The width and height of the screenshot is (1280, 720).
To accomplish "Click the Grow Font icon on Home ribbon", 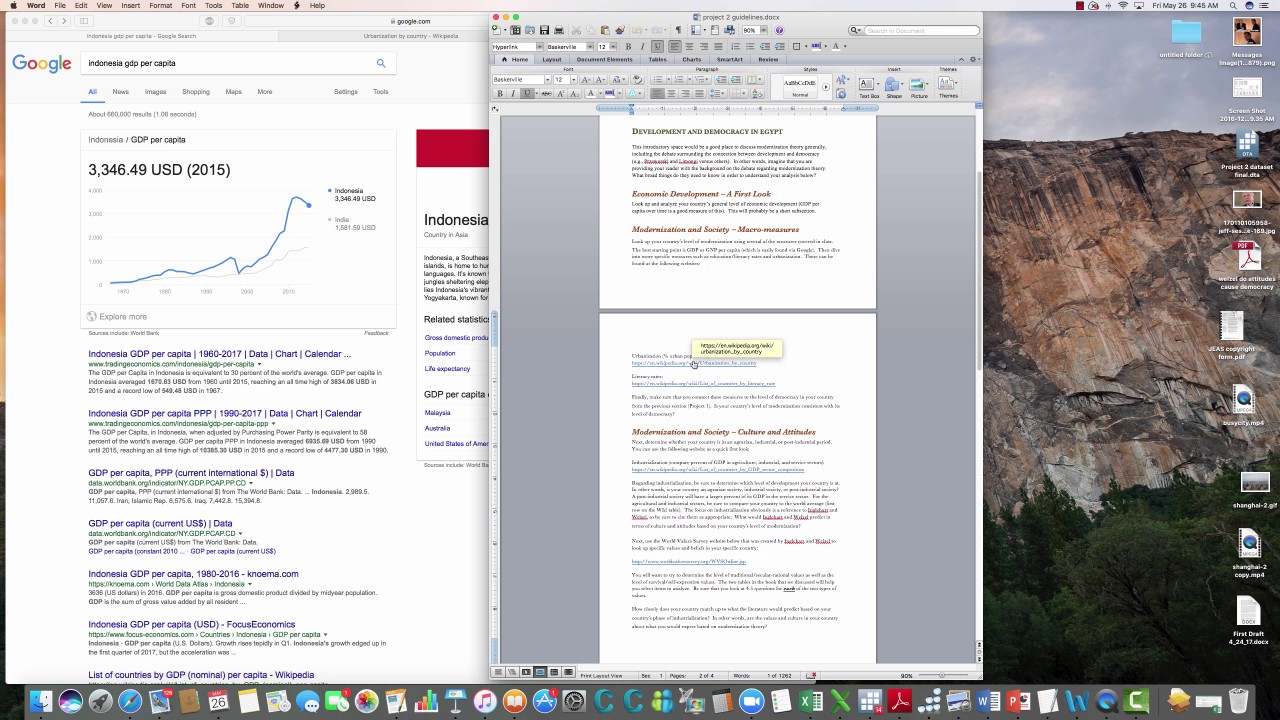I will [586, 80].
